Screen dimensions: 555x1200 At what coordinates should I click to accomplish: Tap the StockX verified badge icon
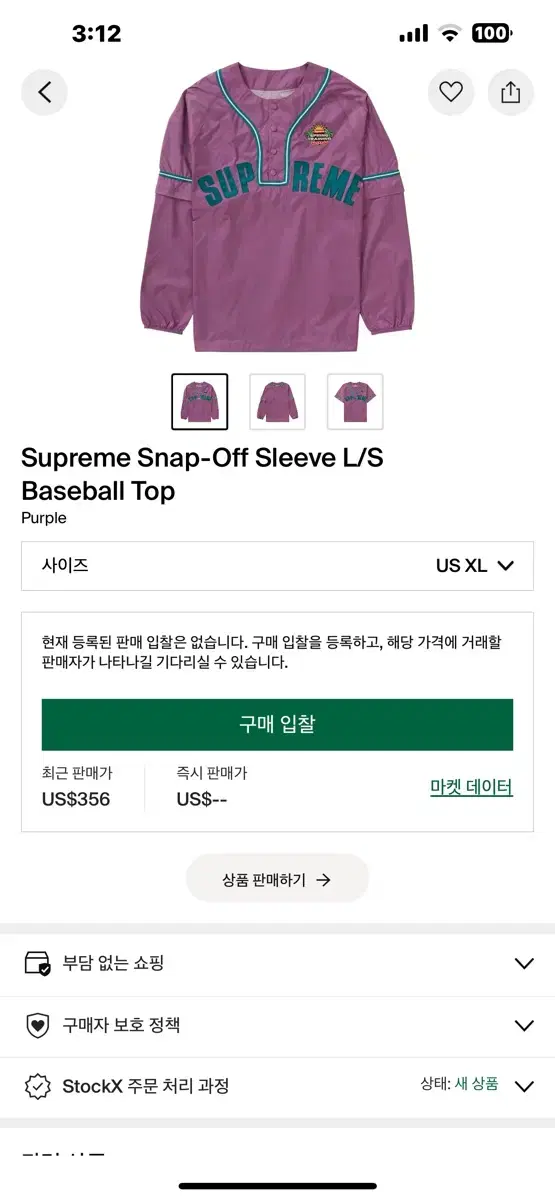37,1086
